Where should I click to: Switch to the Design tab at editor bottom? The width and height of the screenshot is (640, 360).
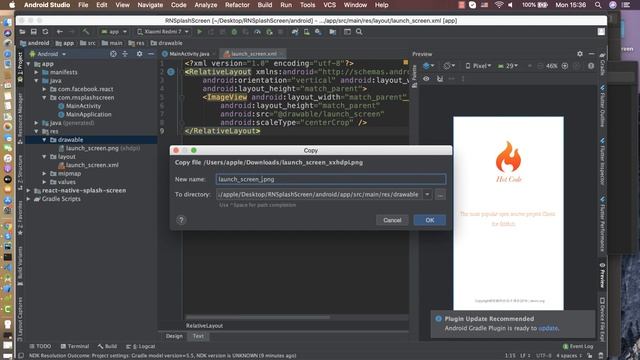click(x=174, y=336)
